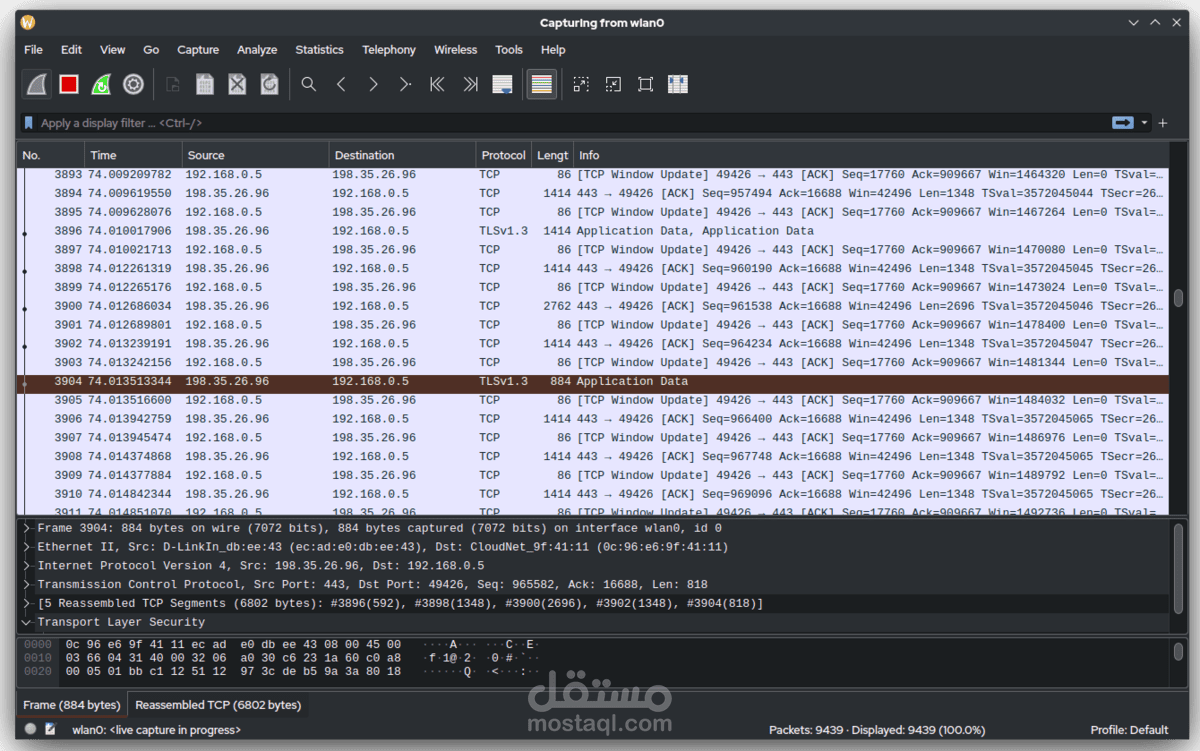The image size is (1200, 751).
Task: Click the Apply display filter arrow button
Action: [1122, 123]
